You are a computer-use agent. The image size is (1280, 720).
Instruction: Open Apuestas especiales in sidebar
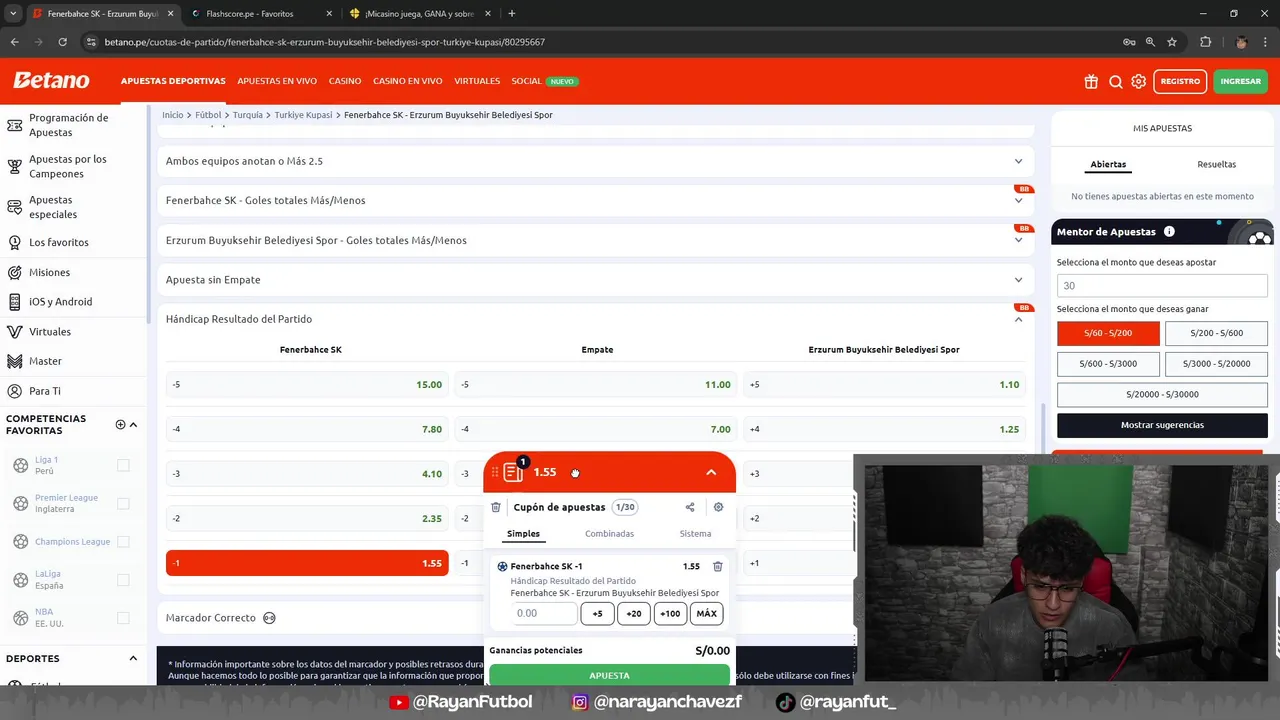pos(53,207)
